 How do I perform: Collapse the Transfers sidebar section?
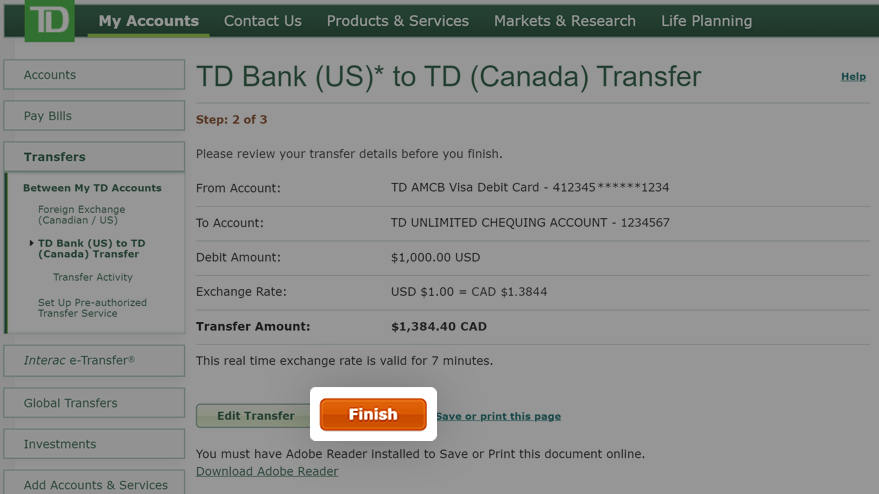(x=94, y=156)
